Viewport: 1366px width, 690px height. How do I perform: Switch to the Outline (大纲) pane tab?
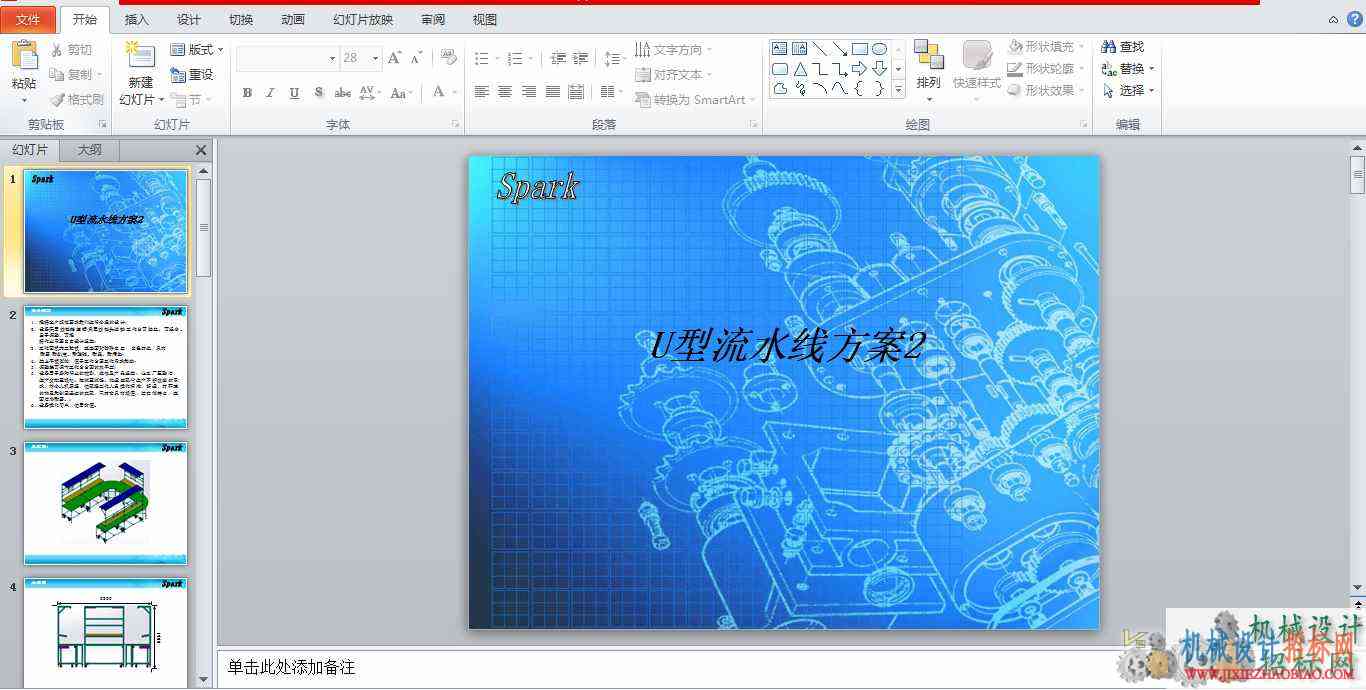90,150
